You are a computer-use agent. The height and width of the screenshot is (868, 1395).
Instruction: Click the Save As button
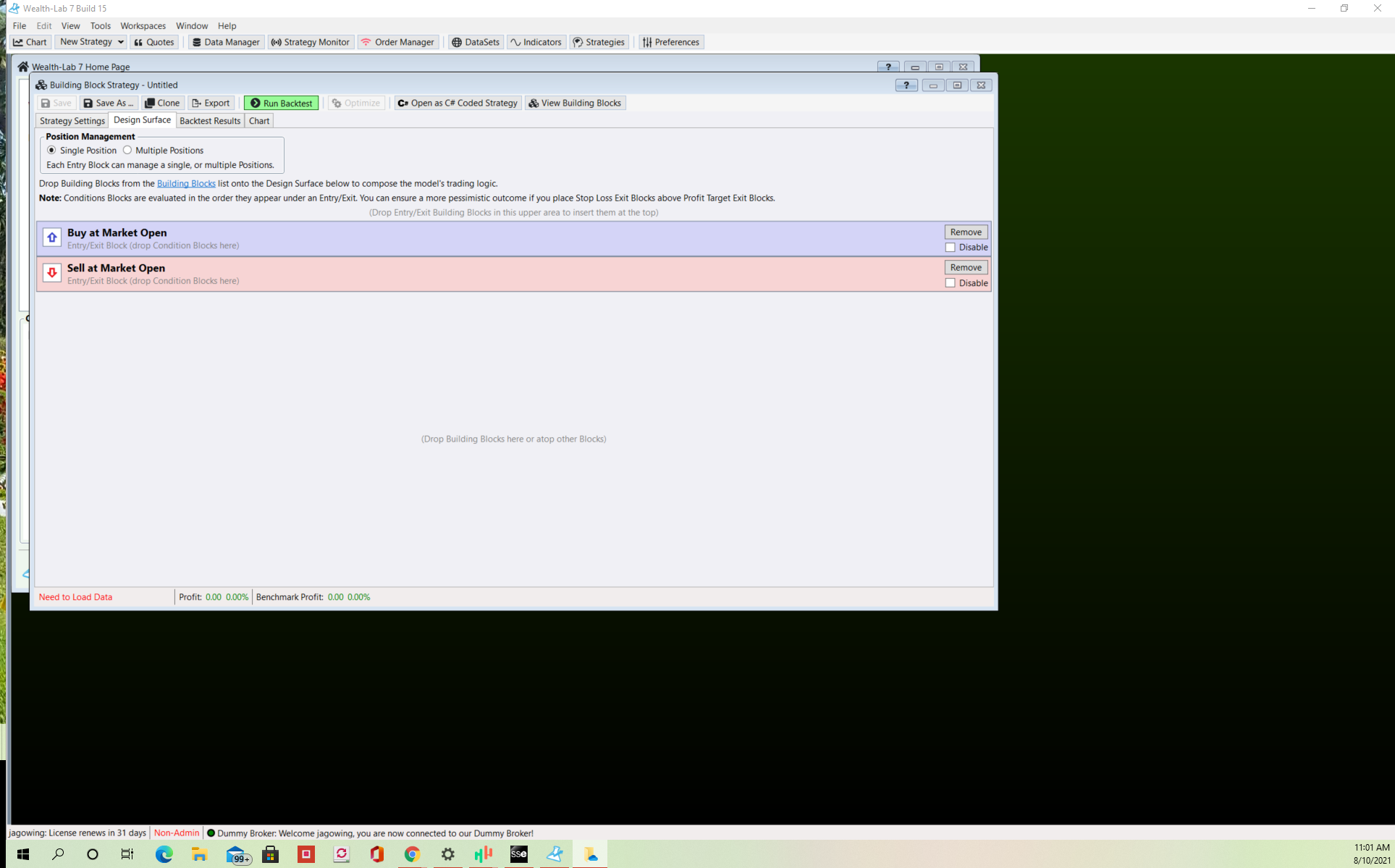click(x=109, y=103)
